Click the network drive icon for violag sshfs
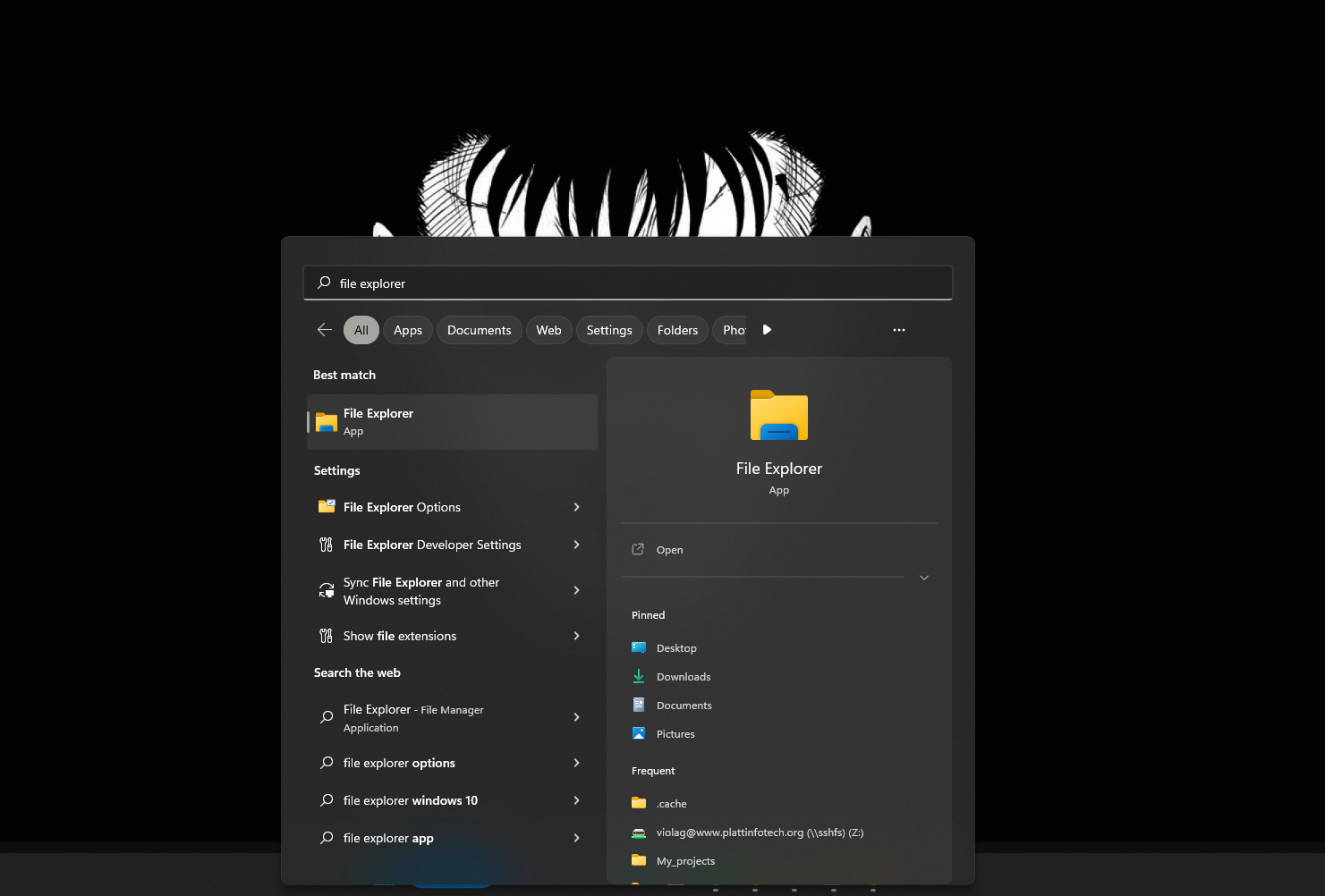1325x896 pixels. tap(639, 833)
